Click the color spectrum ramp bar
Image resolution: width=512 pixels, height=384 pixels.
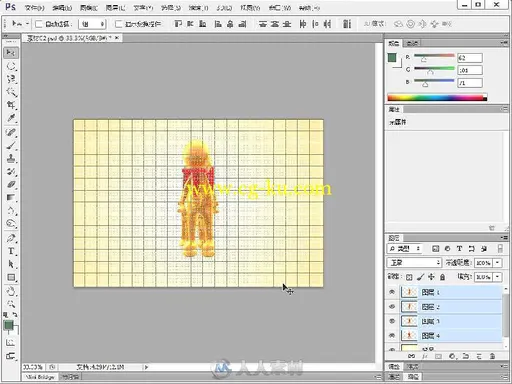pos(437,97)
